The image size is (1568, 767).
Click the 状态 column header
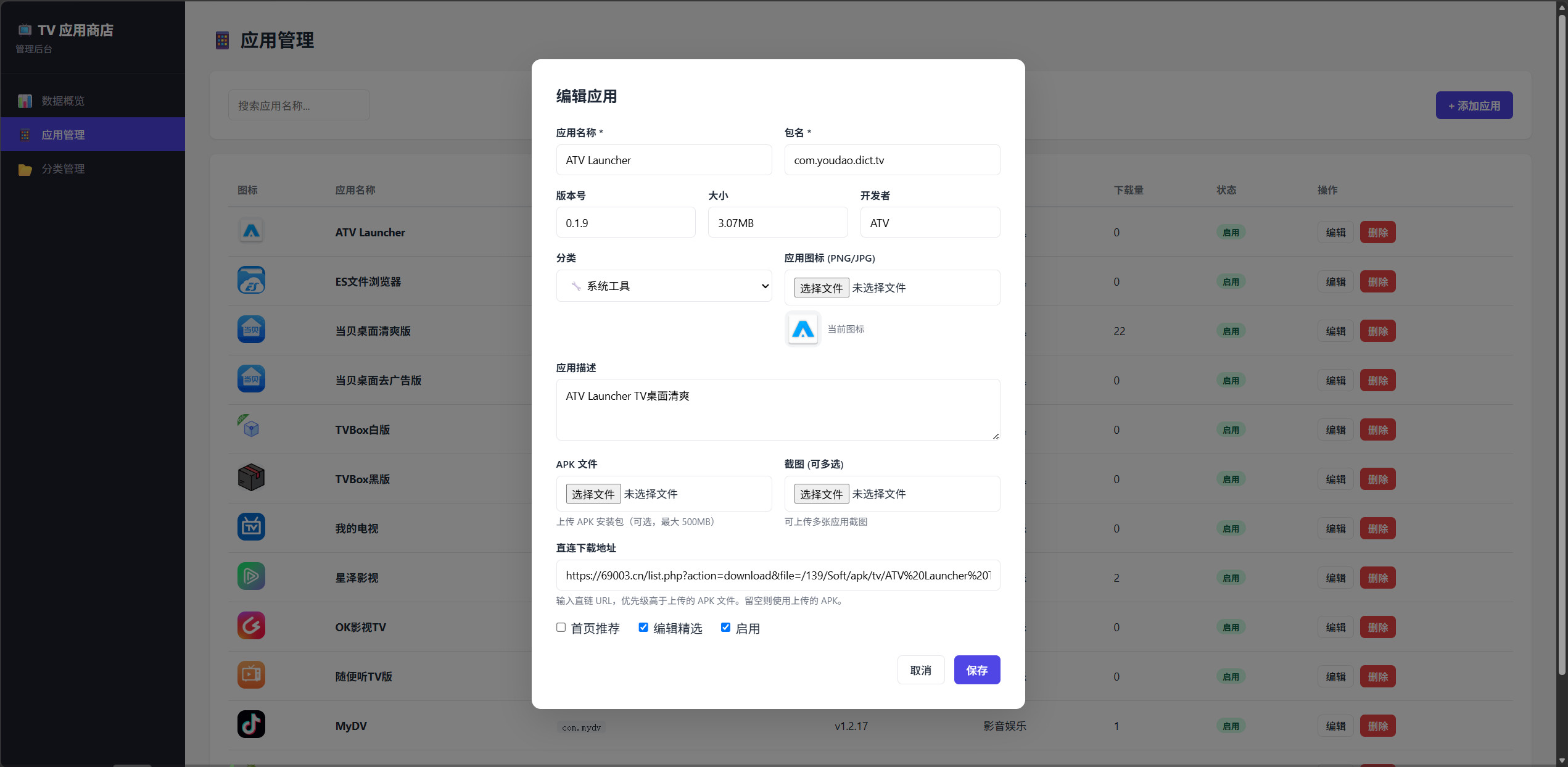click(x=1226, y=190)
